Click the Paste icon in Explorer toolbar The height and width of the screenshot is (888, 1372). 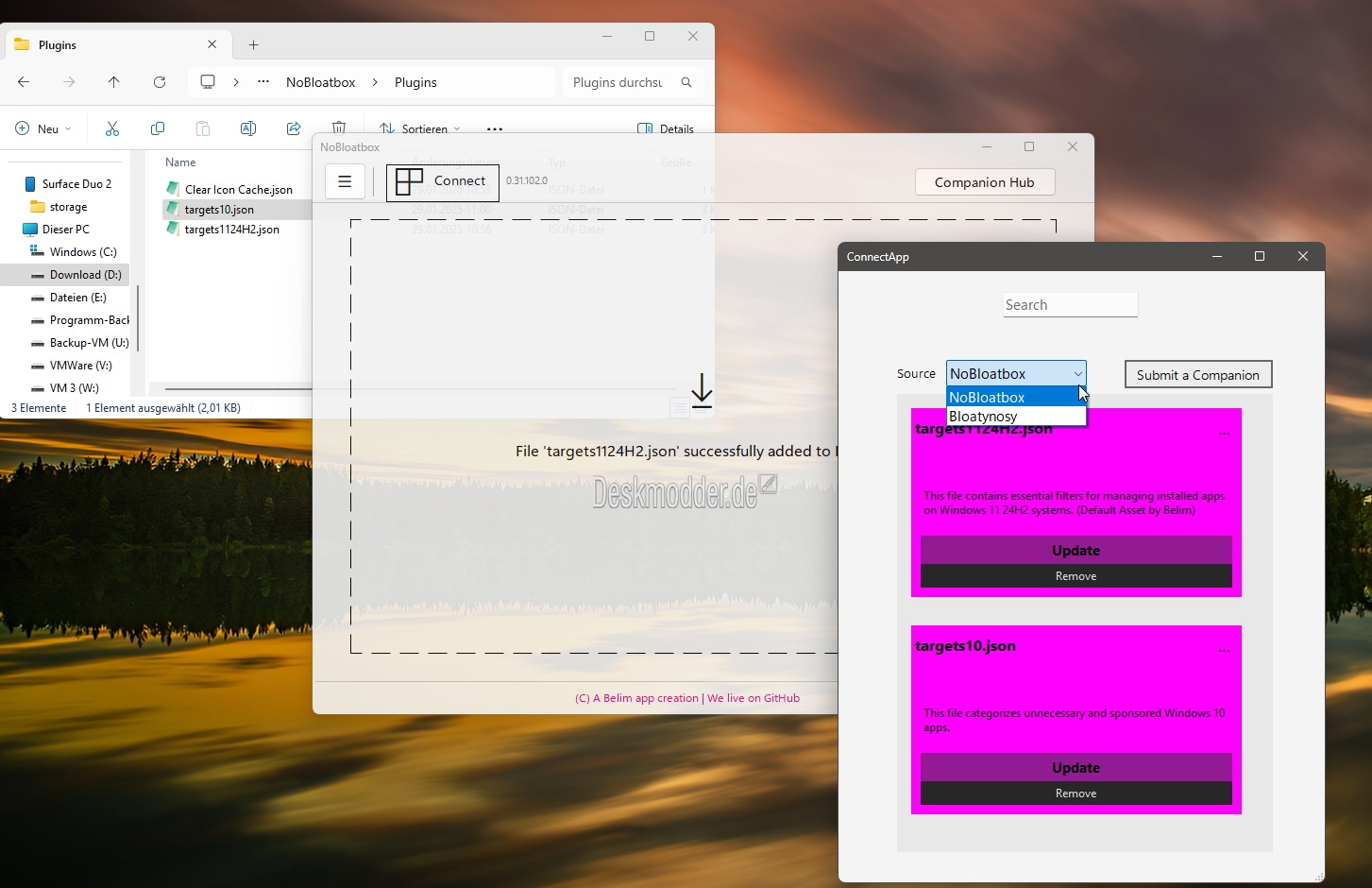tap(203, 128)
